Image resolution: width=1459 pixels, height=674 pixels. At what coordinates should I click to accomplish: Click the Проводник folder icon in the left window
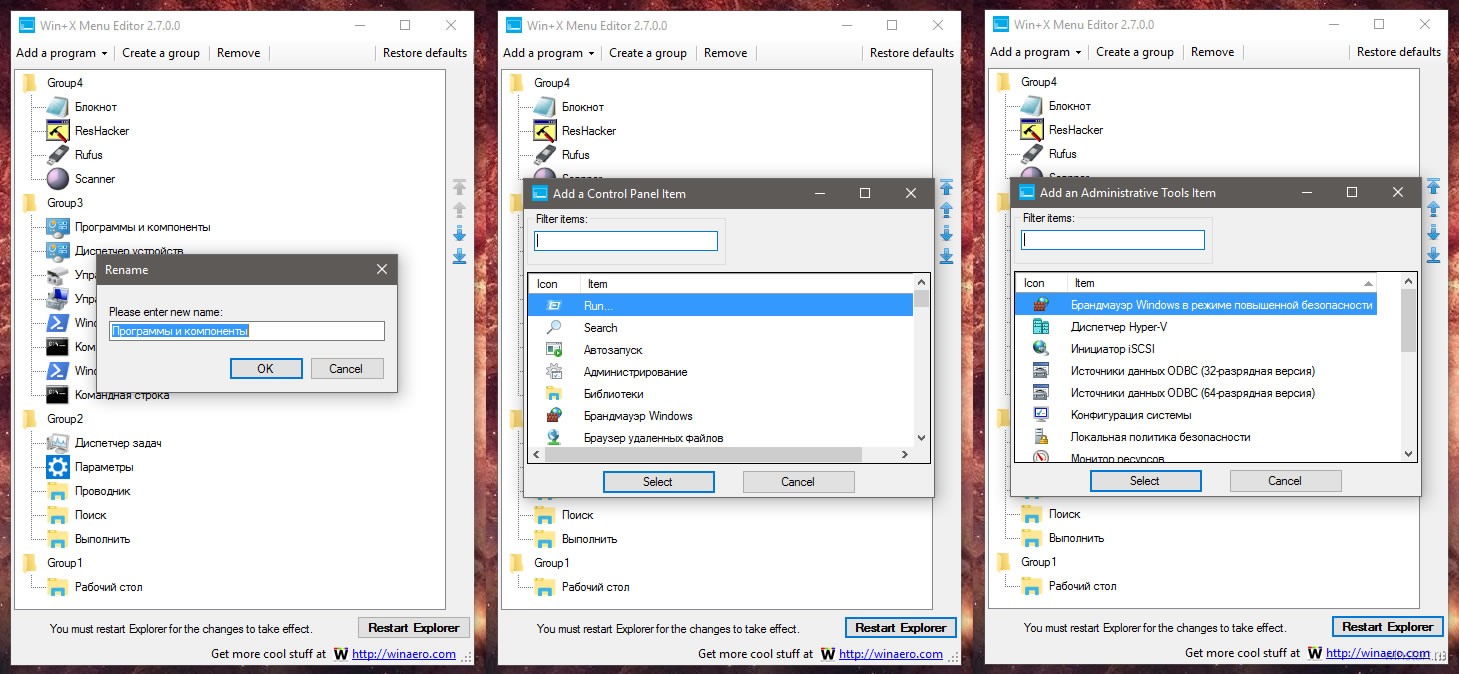(x=57, y=491)
